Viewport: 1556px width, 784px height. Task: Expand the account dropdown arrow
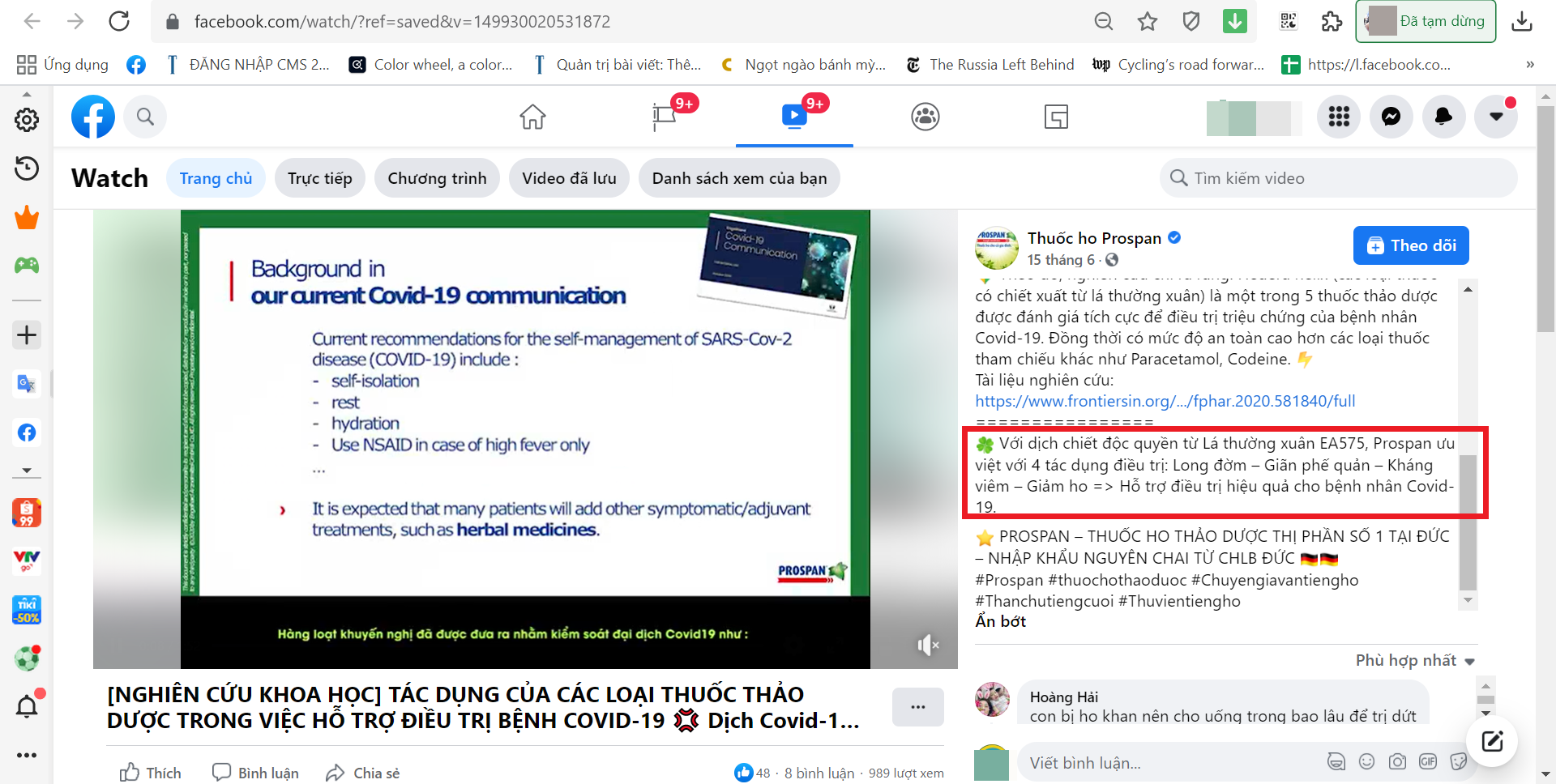(x=1496, y=117)
